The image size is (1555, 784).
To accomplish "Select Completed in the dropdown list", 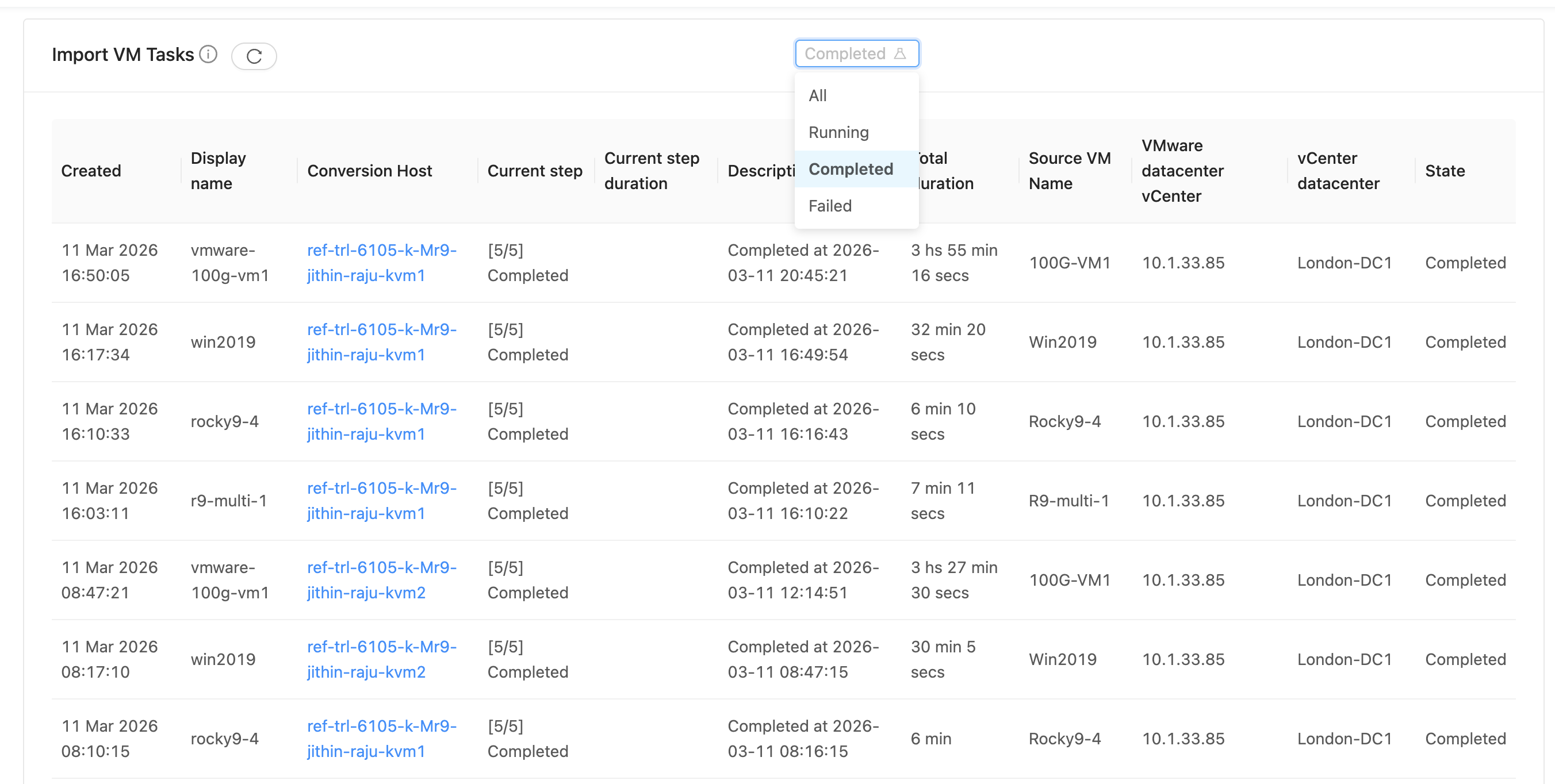I will (x=850, y=169).
